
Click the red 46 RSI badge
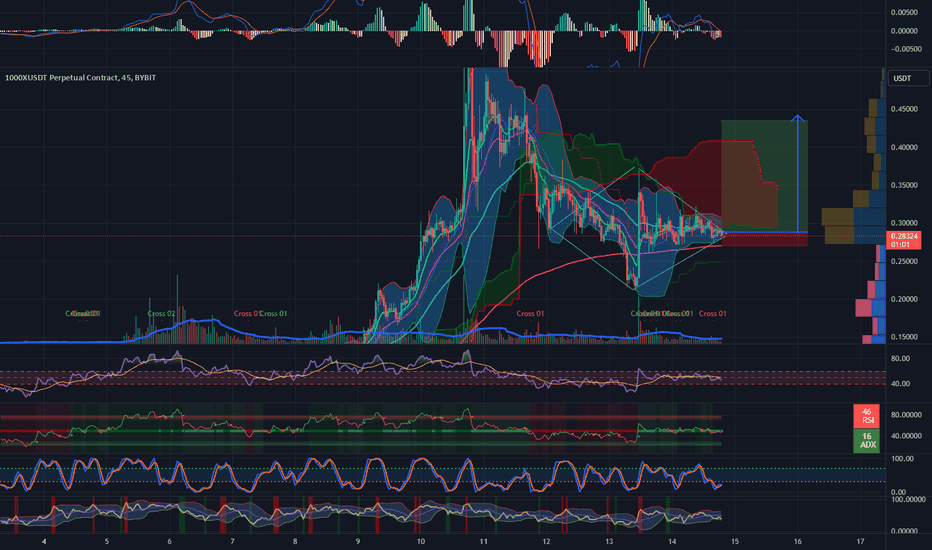click(x=867, y=416)
